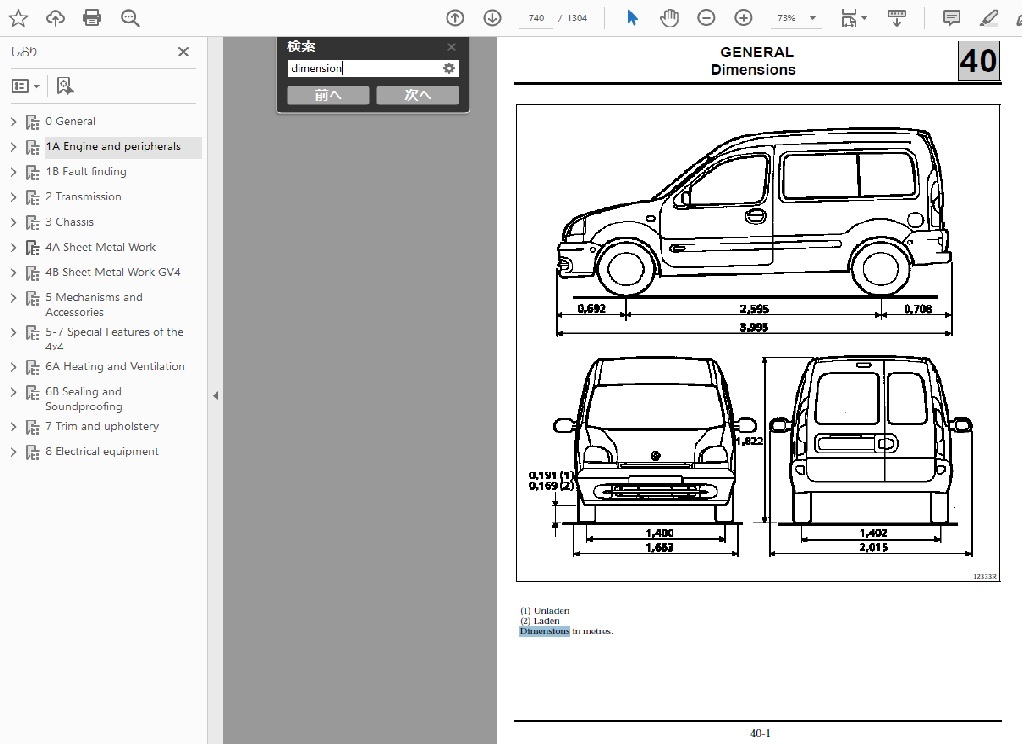The width and height of the screenshot is (1022, 744).
Task: Expand the 5 Mechanisms and Accessories bookmark
Action: tap(14, 297)
